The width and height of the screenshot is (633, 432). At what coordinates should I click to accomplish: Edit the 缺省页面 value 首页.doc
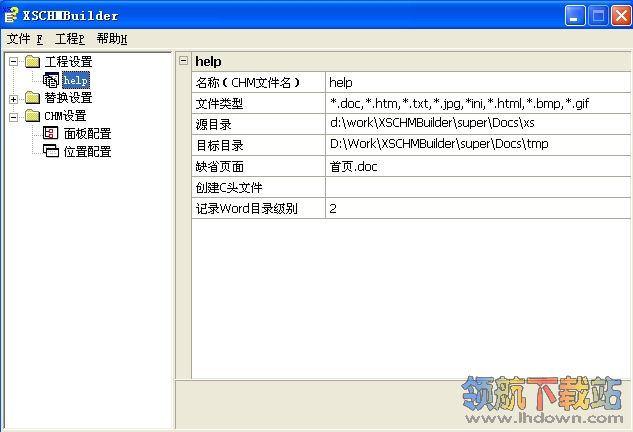point(478,166)
